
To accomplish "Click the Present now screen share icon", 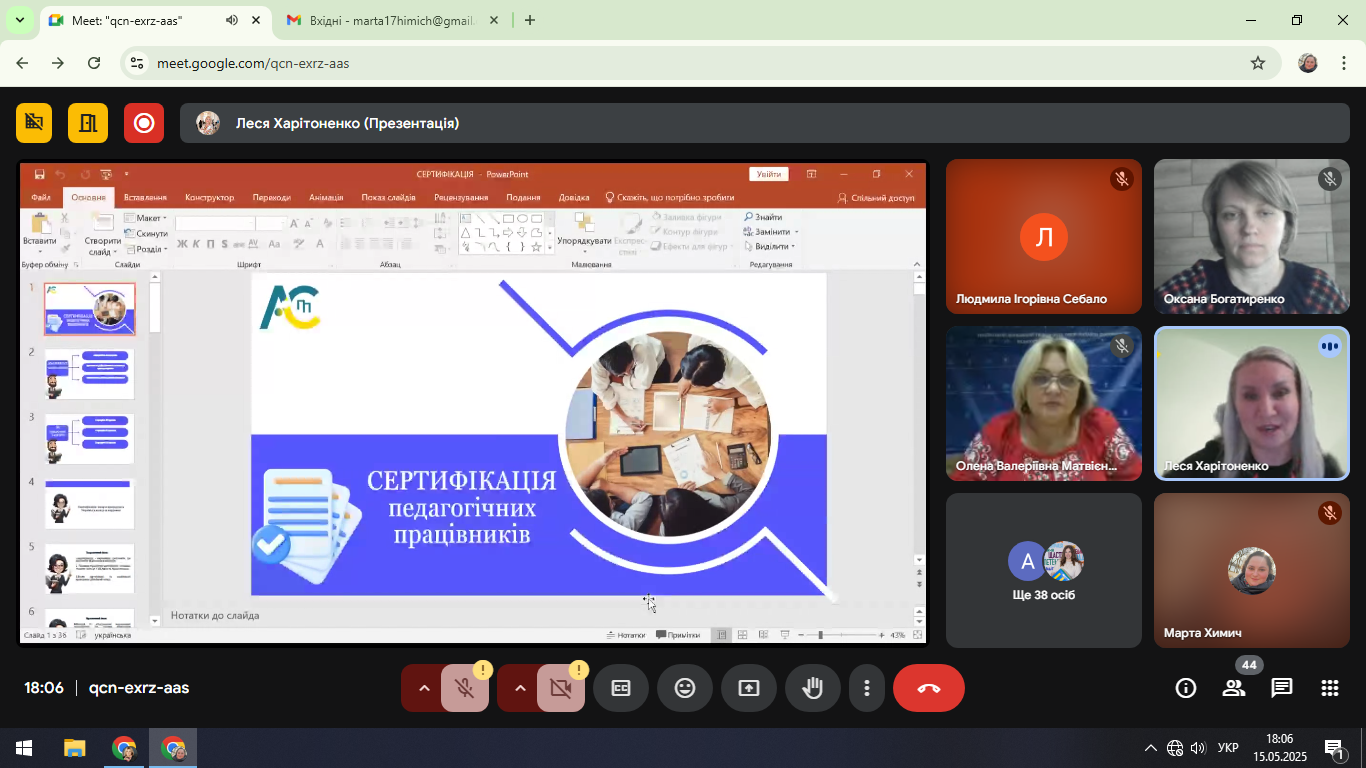I will (x=749, y=688).
